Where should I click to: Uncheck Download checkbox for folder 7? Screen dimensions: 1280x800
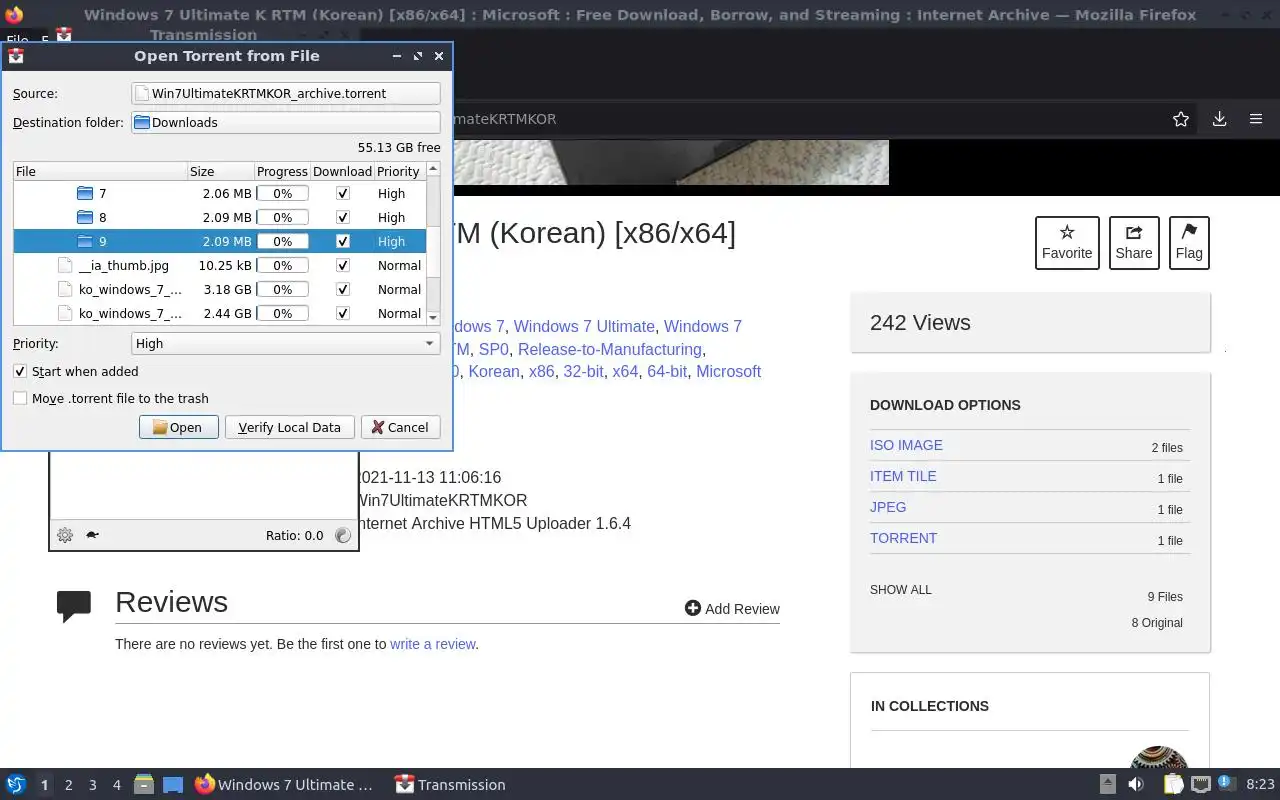click(343, 193)
